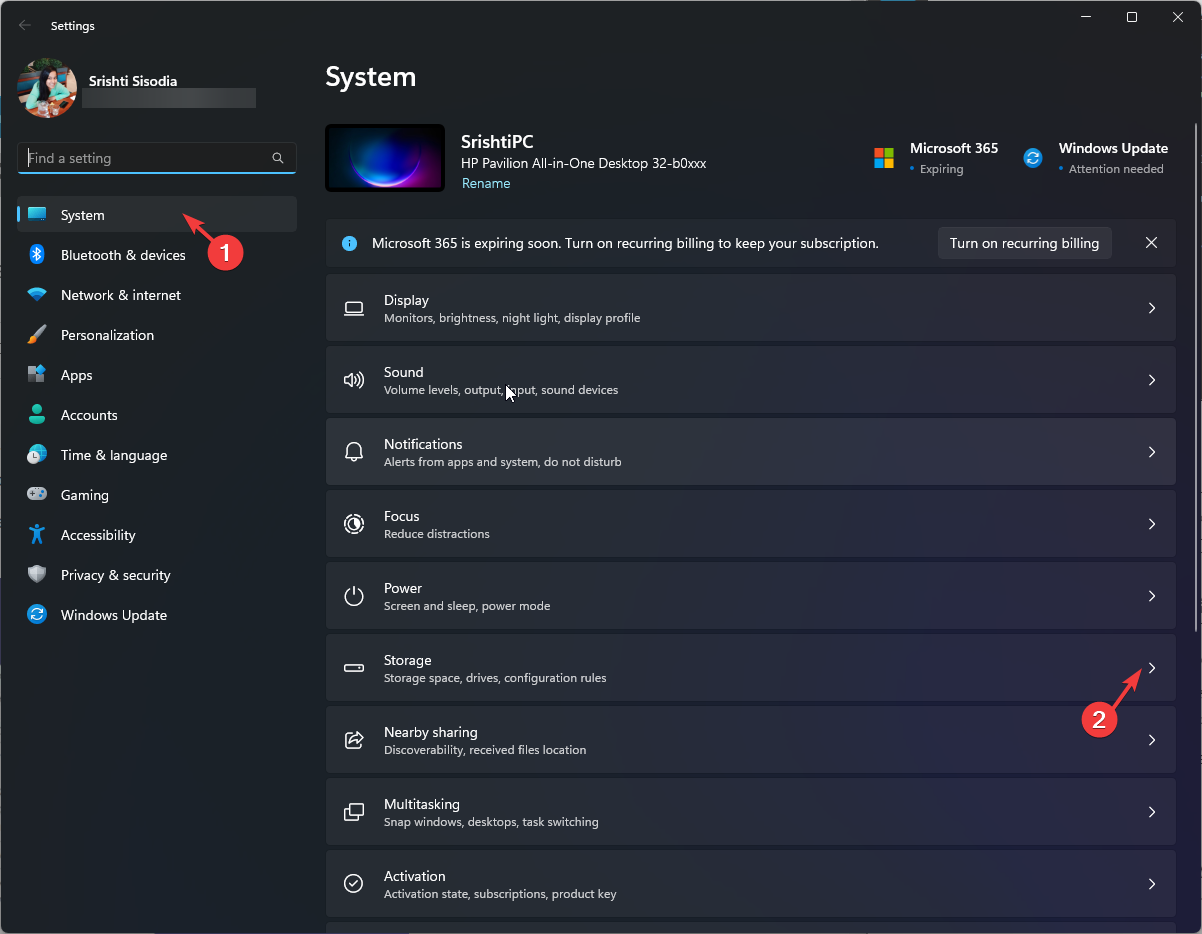Expand the Storage settings chevron
The height and width of the screenshot is (934, 1202).
click(x=1151, y=668)
